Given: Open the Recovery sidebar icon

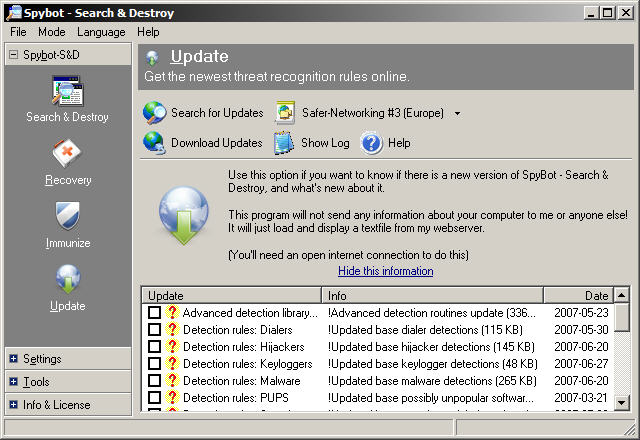Looking at the screenshot, I should (x=67, y=153).
